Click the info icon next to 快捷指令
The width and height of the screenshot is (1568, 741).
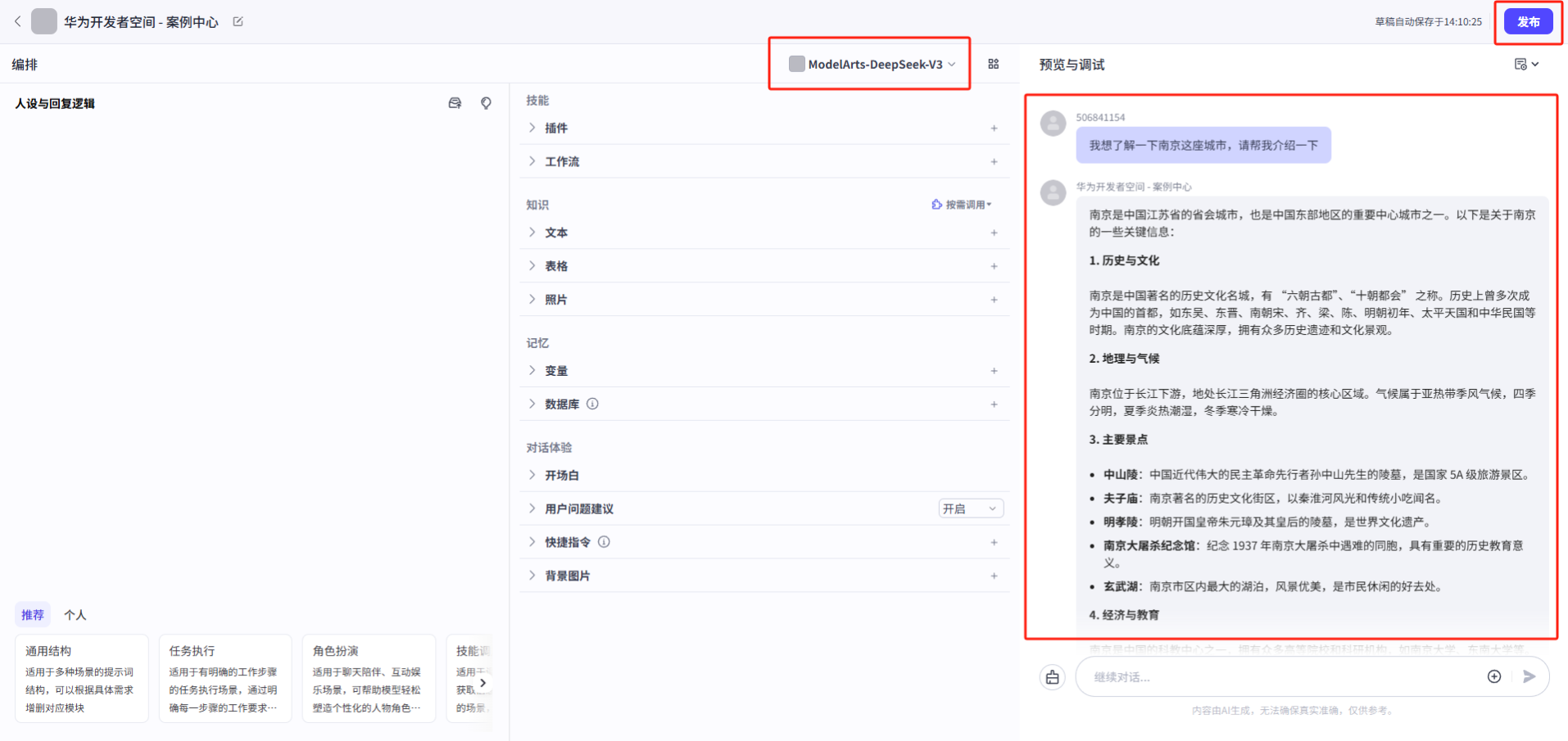[604, 542]
